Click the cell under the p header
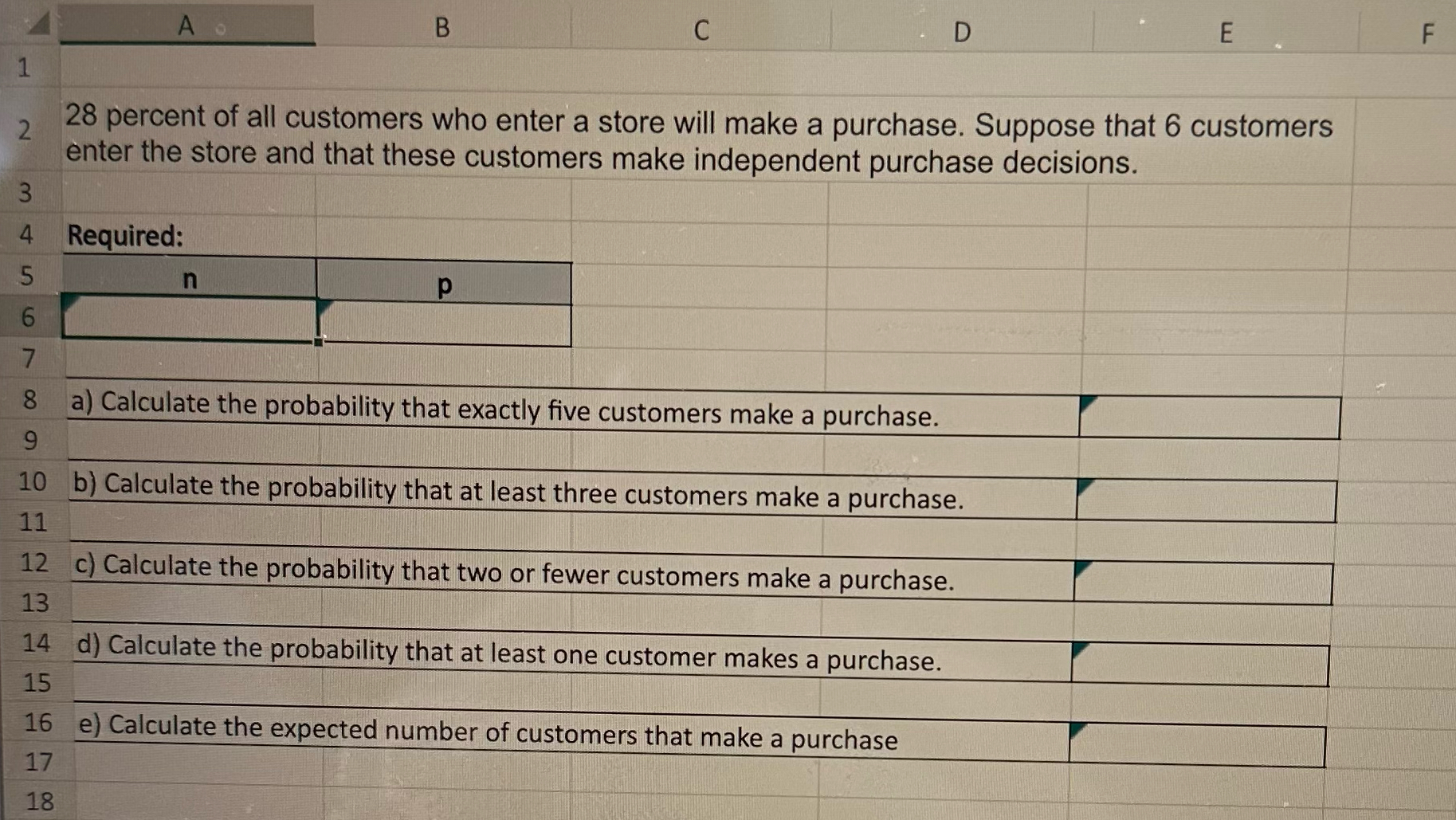This screenshot has height=820, width=1456. point(445,319)
